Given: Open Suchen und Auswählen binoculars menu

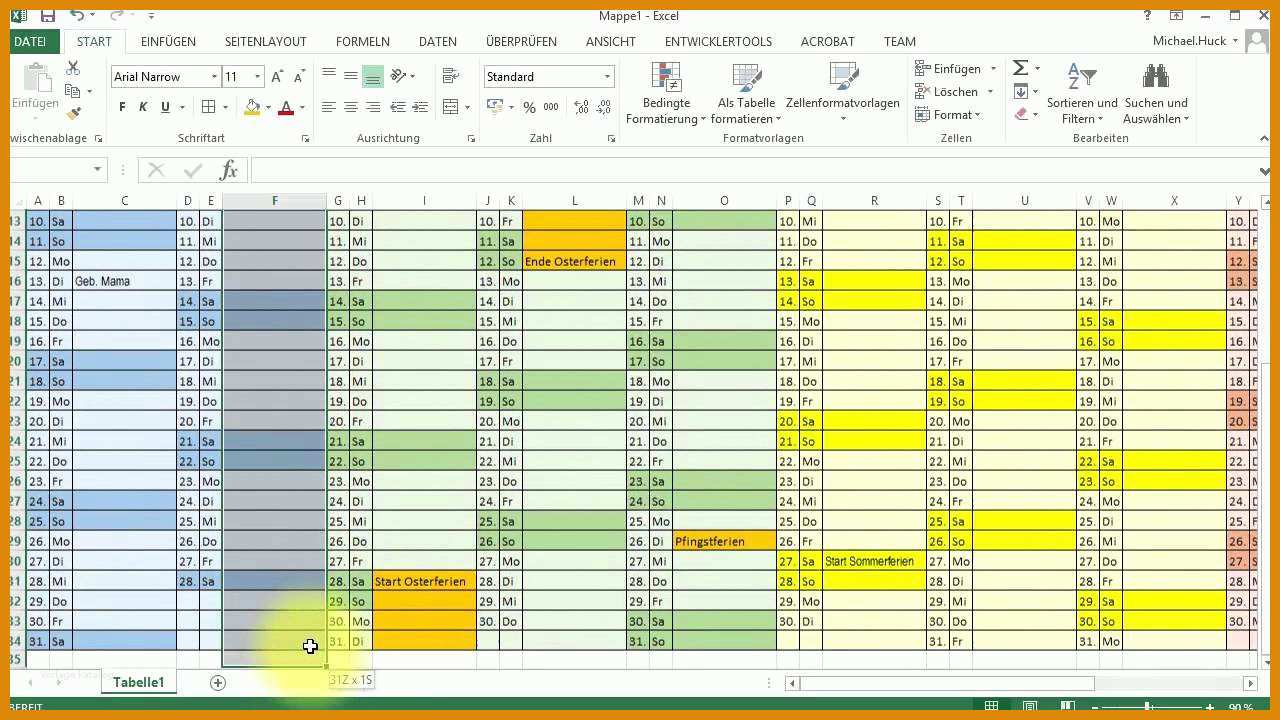Looking at the screenshot, I should [1156, 94].
